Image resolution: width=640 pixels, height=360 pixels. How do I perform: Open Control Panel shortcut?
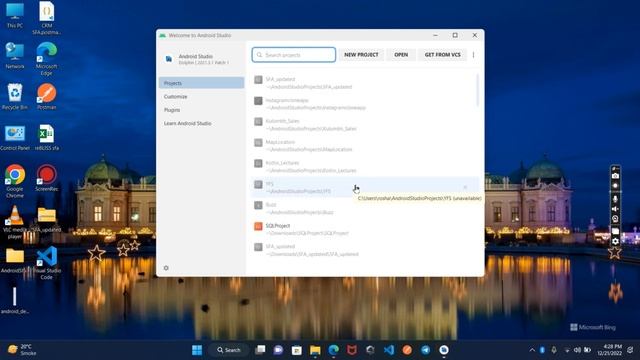pyautogui.click(x=15, y=138)
